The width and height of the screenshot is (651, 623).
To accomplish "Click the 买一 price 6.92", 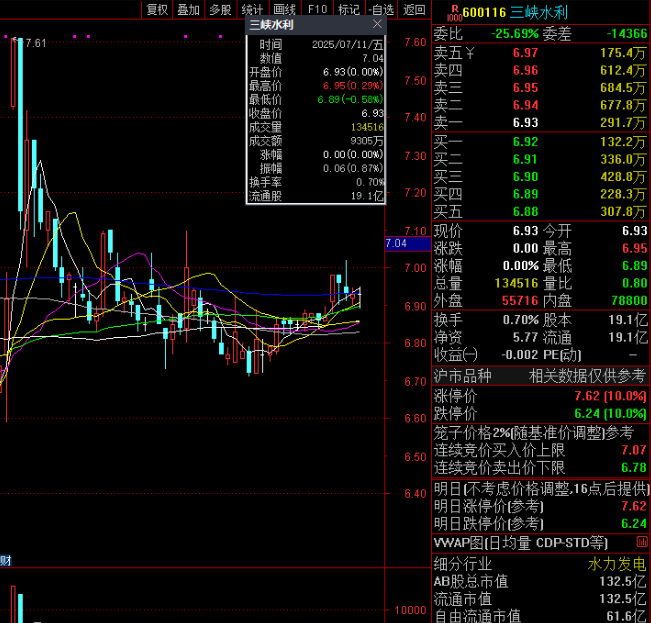I will click(525, 142).
